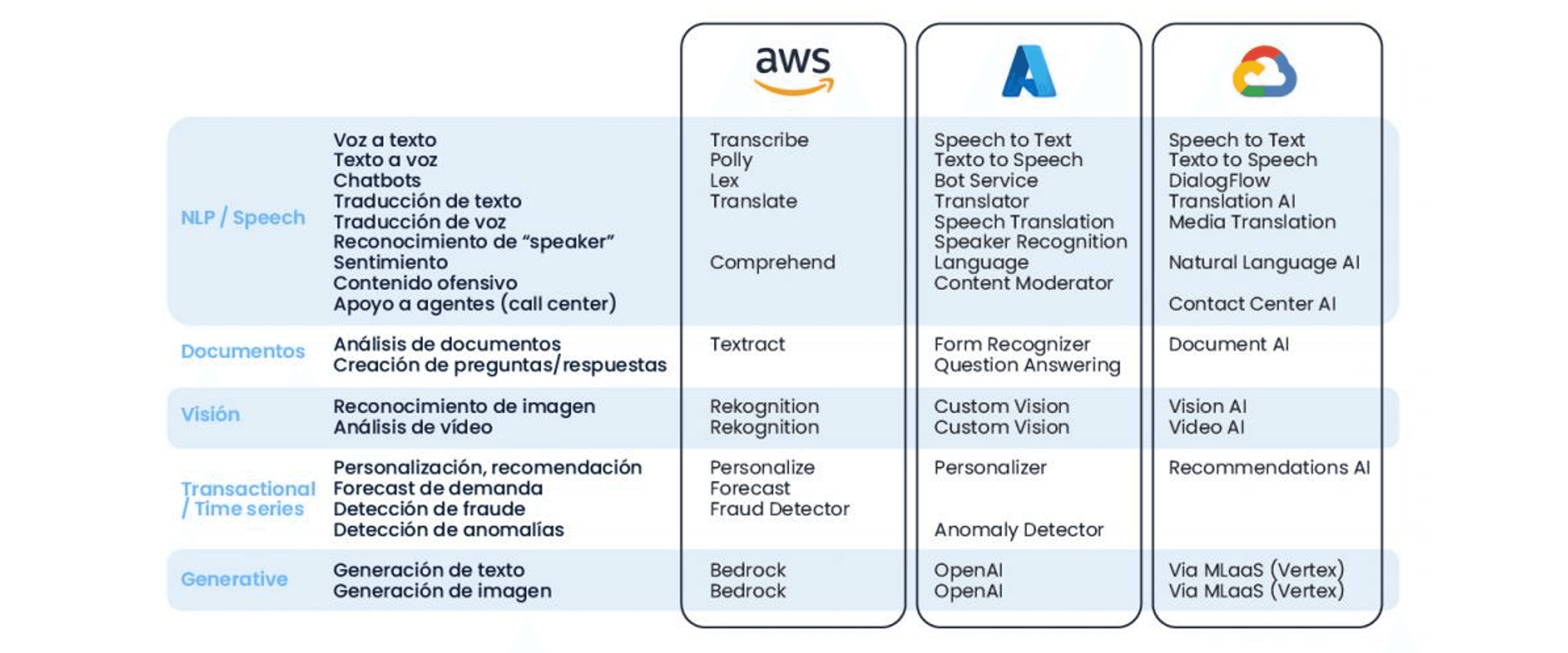Scroll down the comparison table
The image size is (1568, 653).
click(x=784, y=400)
